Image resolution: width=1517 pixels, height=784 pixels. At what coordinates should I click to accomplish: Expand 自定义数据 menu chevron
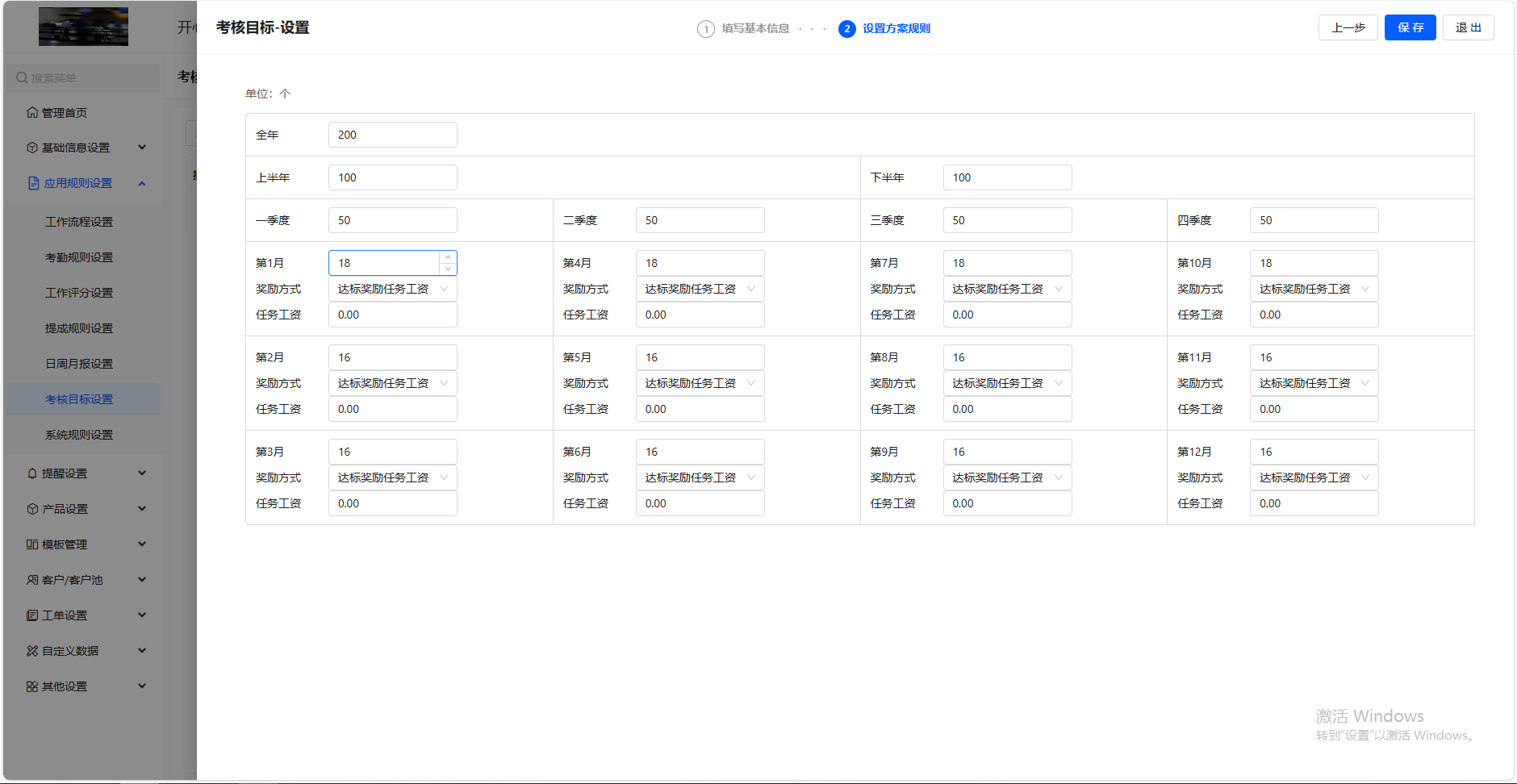pyautogui.click(x=142, y=651)
